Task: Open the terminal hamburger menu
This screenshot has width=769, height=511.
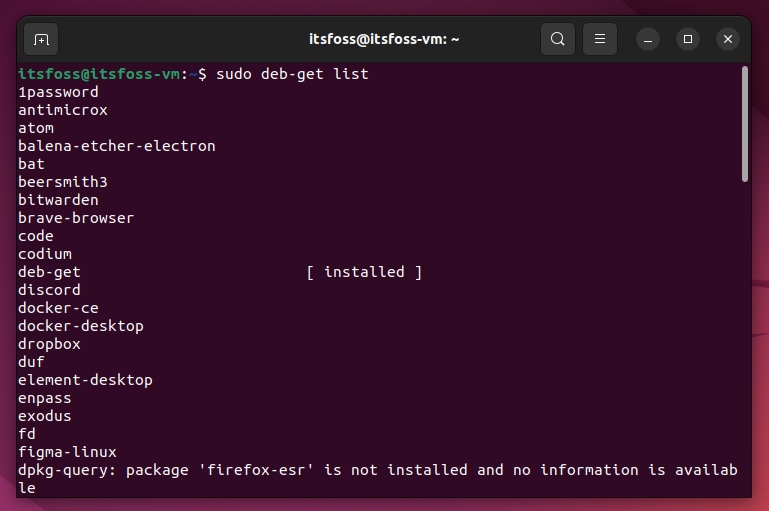Action: click(x=600, y=40)
